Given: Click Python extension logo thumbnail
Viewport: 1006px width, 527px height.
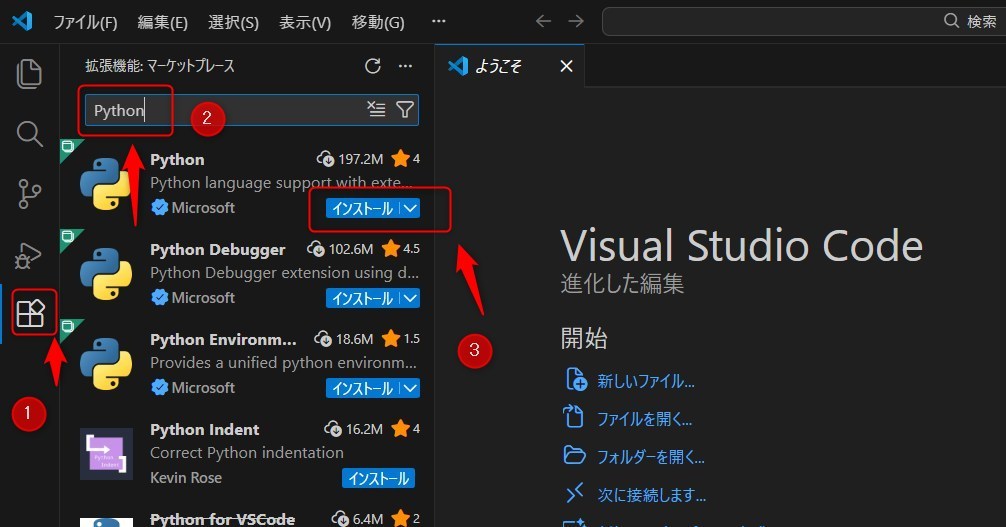Looking at the screenshot, I should click(106, 184).
